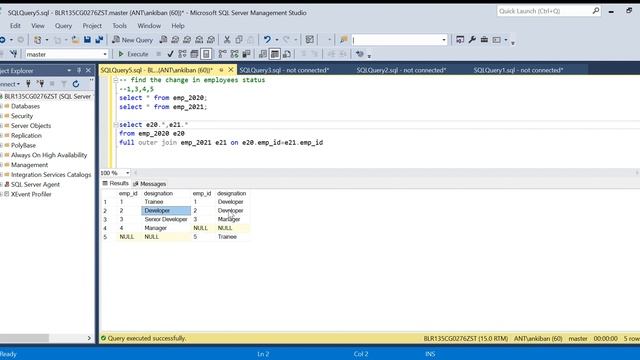Expand the Server Objects node
The image size is (640, 360).
pyautogui.click(x=1, y=126)
